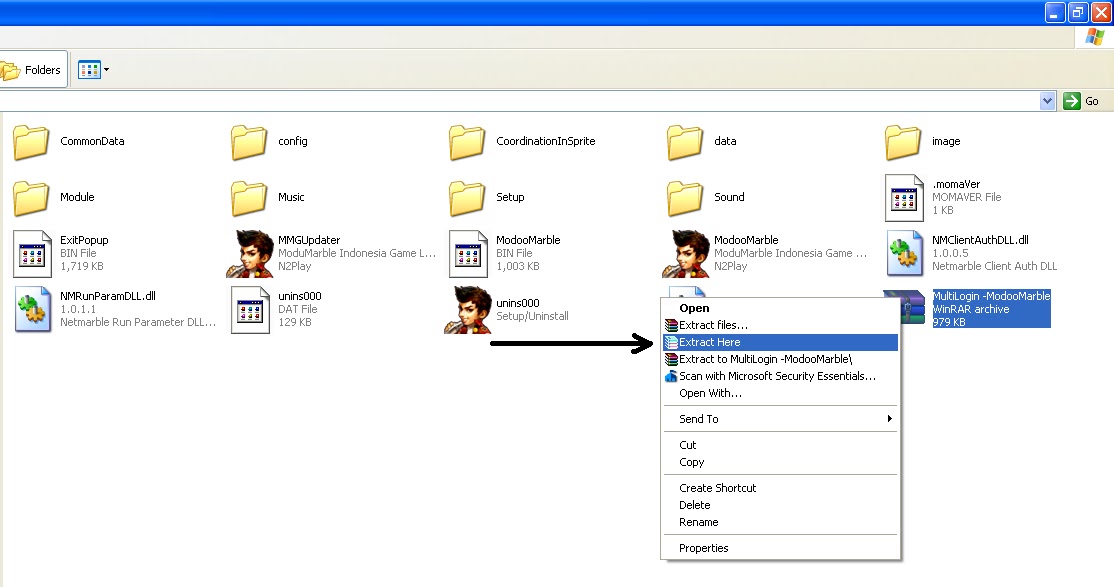Choose Open in the context menu

(780, 308)
